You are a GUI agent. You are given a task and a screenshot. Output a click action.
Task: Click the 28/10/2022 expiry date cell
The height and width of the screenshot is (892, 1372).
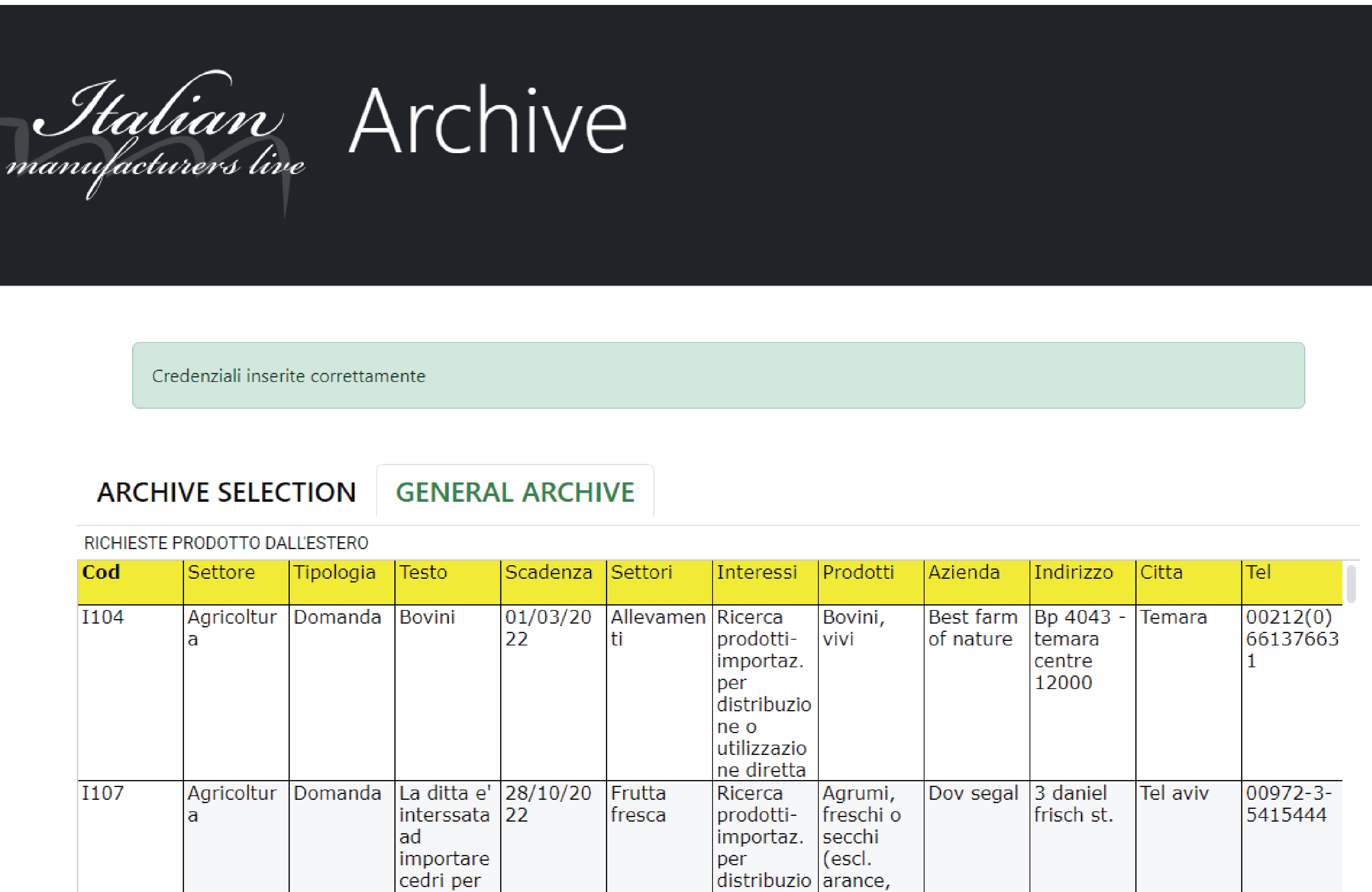(x=553, y=837)
